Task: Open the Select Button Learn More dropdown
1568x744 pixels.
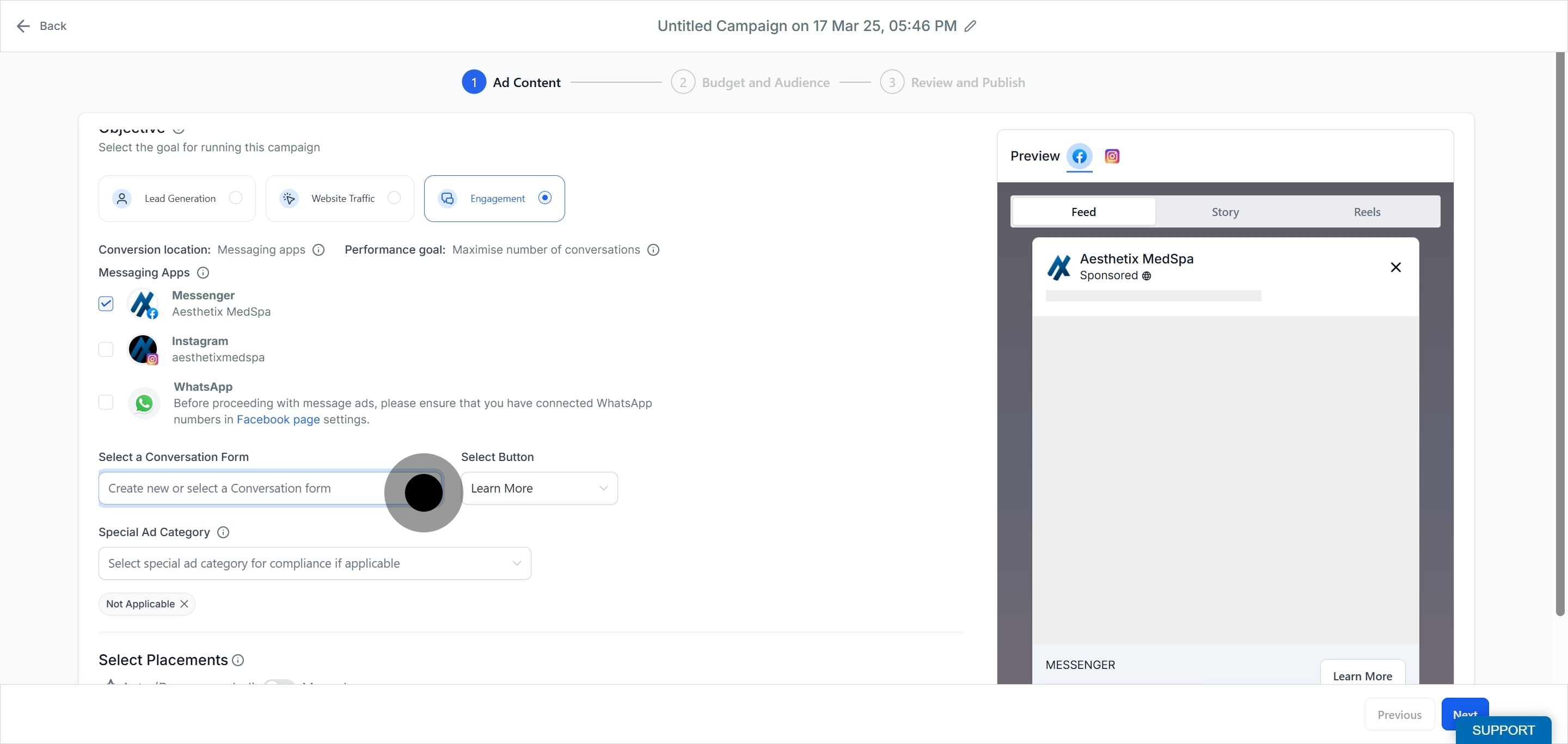Action: [x=540, y=489]
